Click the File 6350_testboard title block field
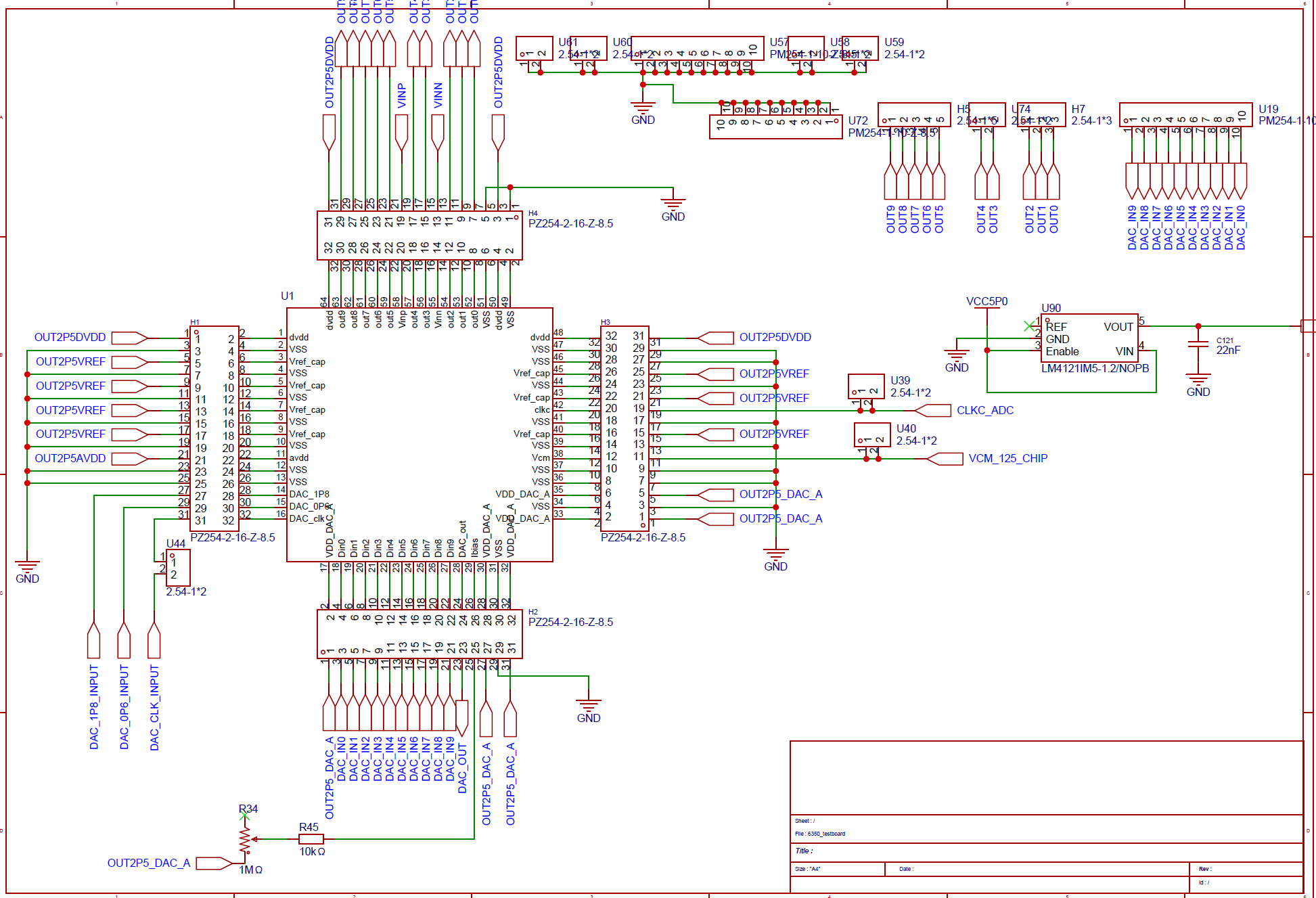Image resolution: width=1316 pixels, height=898 pixels. tap(820, 834)
